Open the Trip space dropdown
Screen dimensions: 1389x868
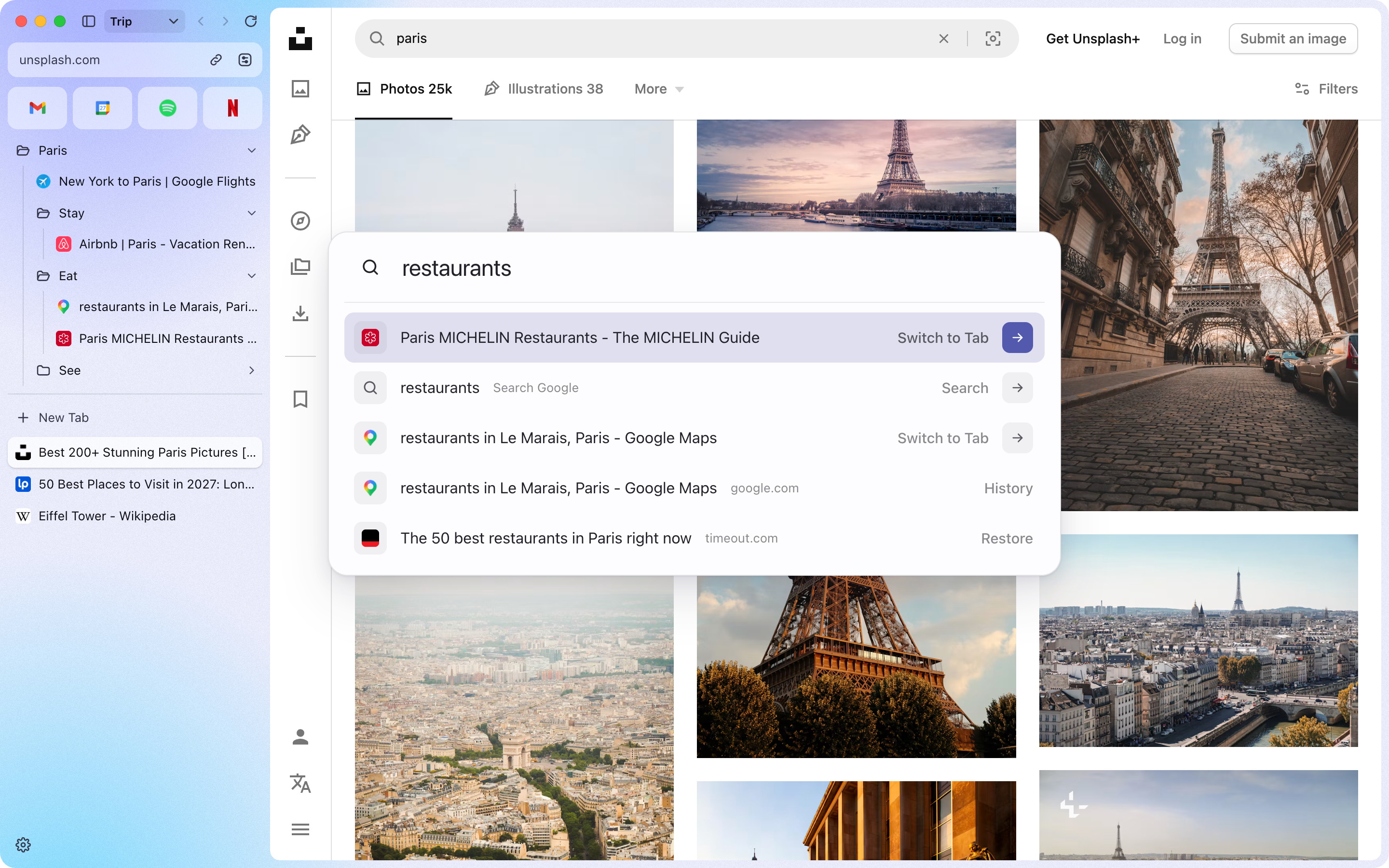point(144,21)
